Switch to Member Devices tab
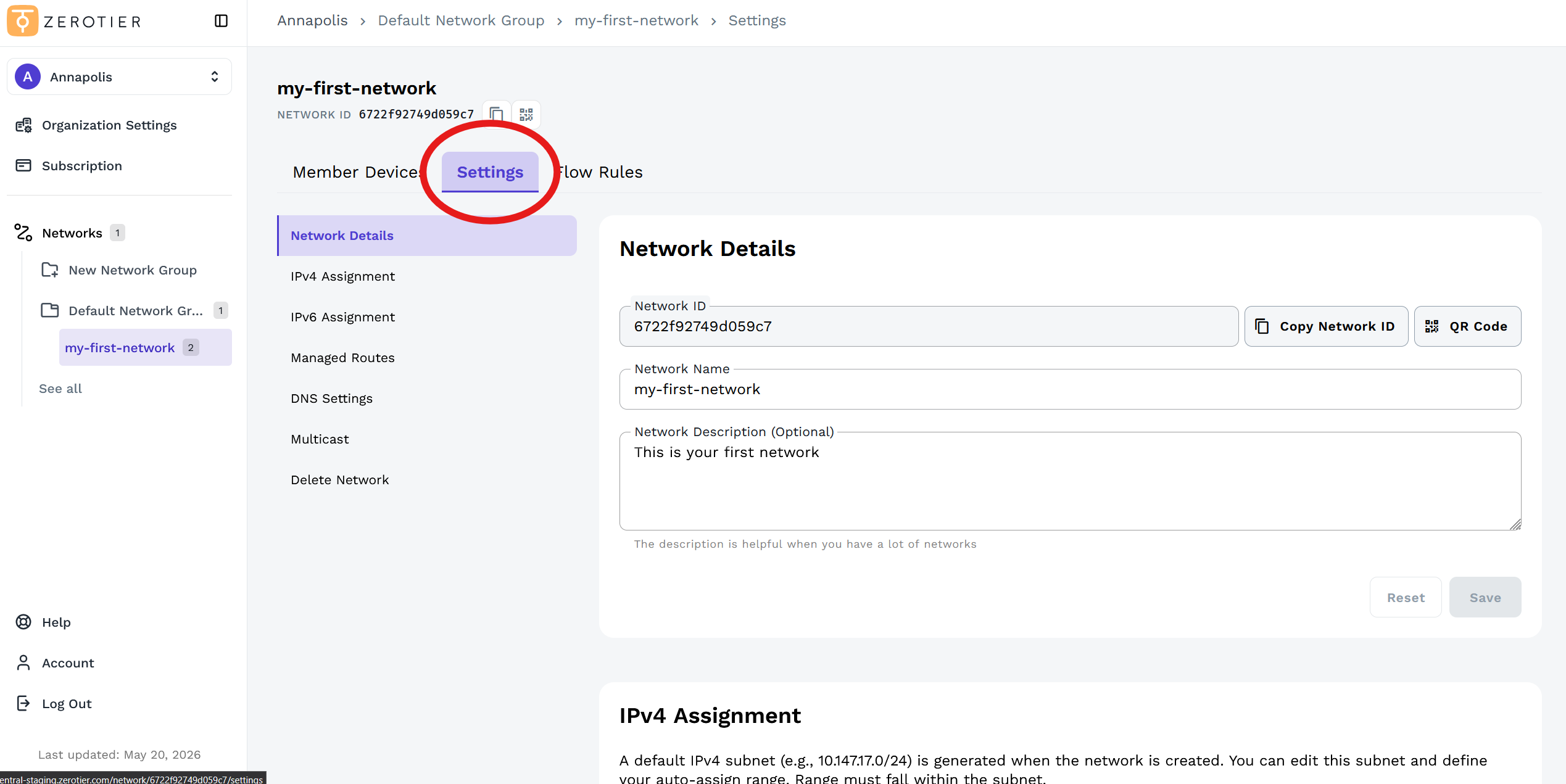The width and height of the screenshot is (1566, 784). coord(358,172)
